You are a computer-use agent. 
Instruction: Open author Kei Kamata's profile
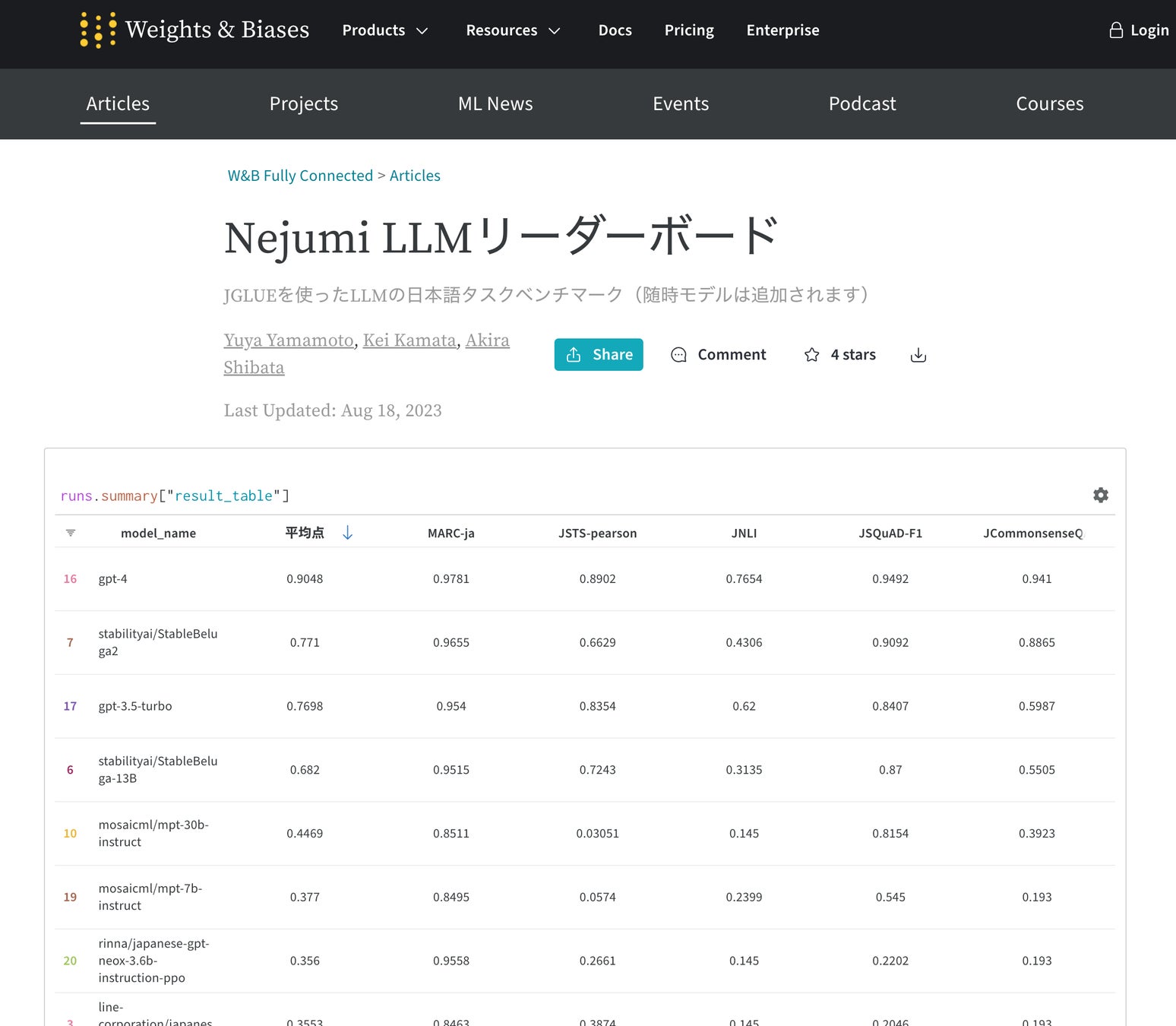(x=409, y=340)
